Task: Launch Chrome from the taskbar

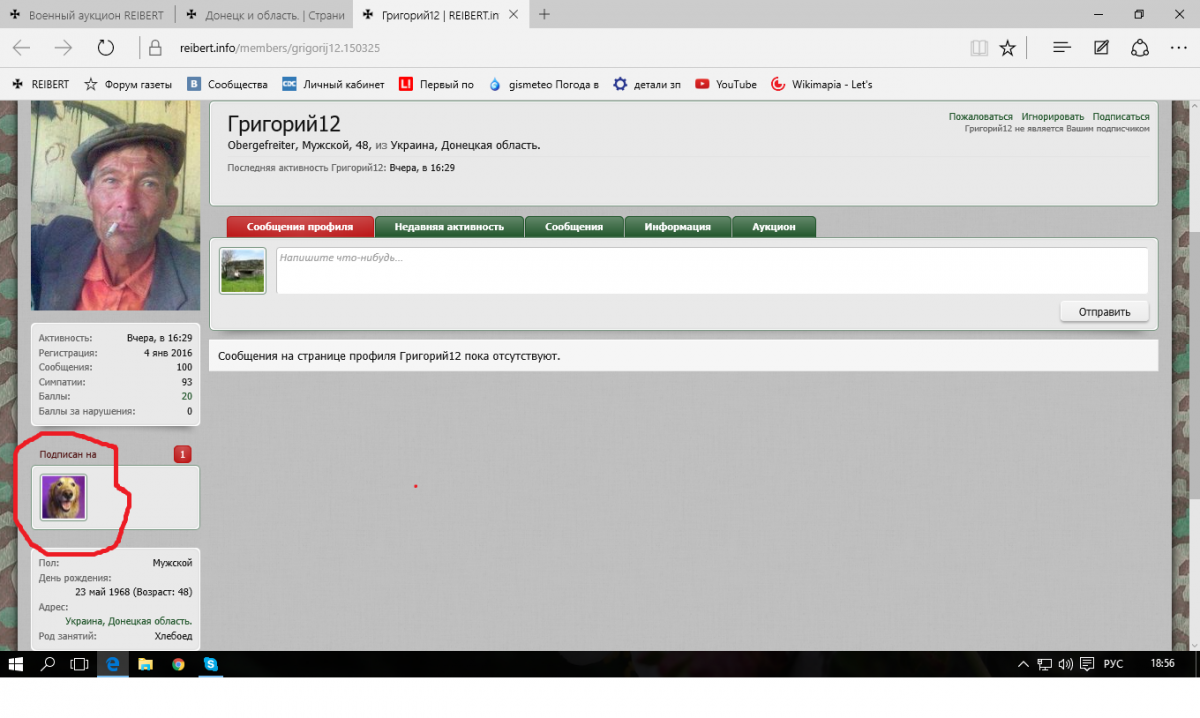Action: pyautogui.click(x=178, y=664)
